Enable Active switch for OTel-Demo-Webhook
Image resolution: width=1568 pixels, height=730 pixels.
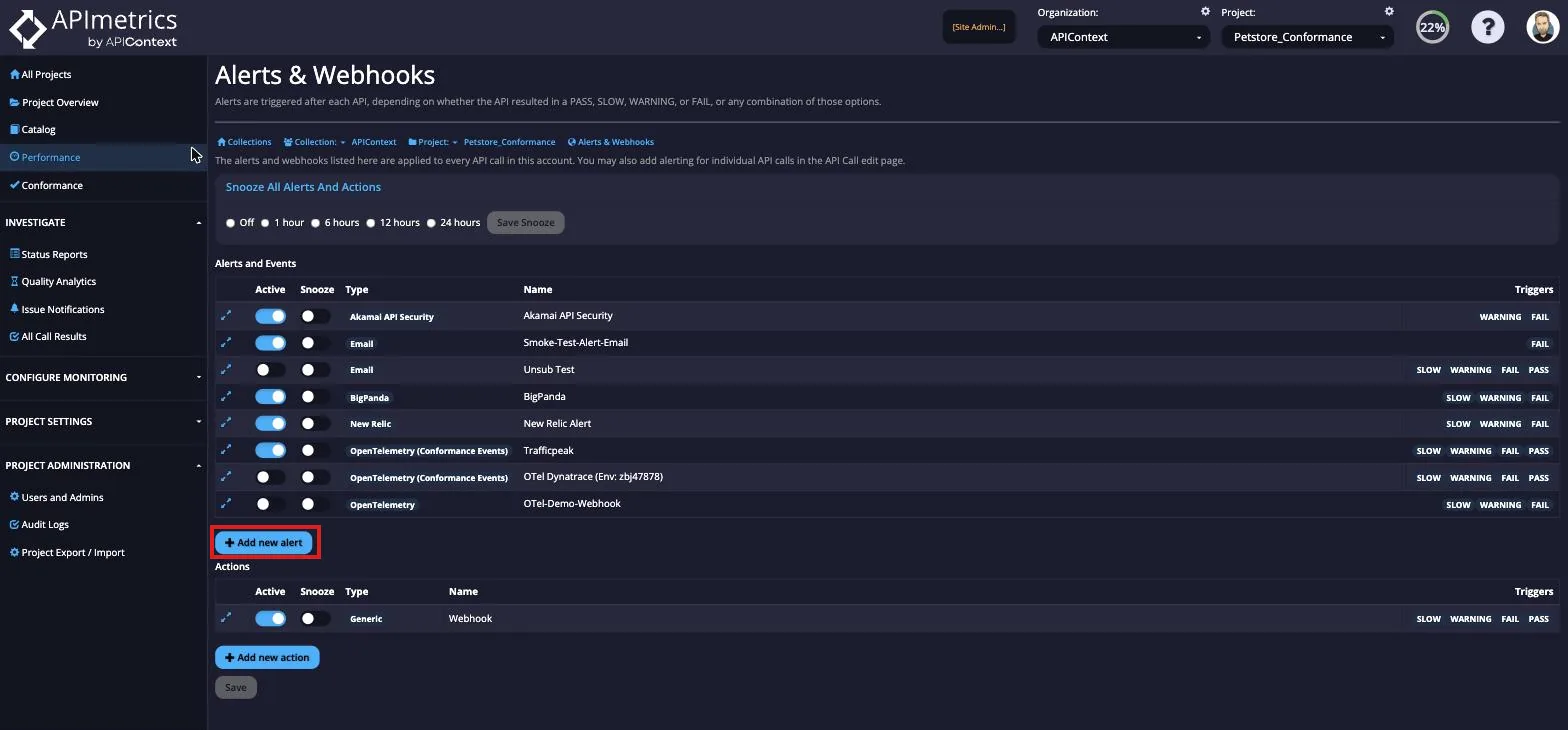coord(270,505)
